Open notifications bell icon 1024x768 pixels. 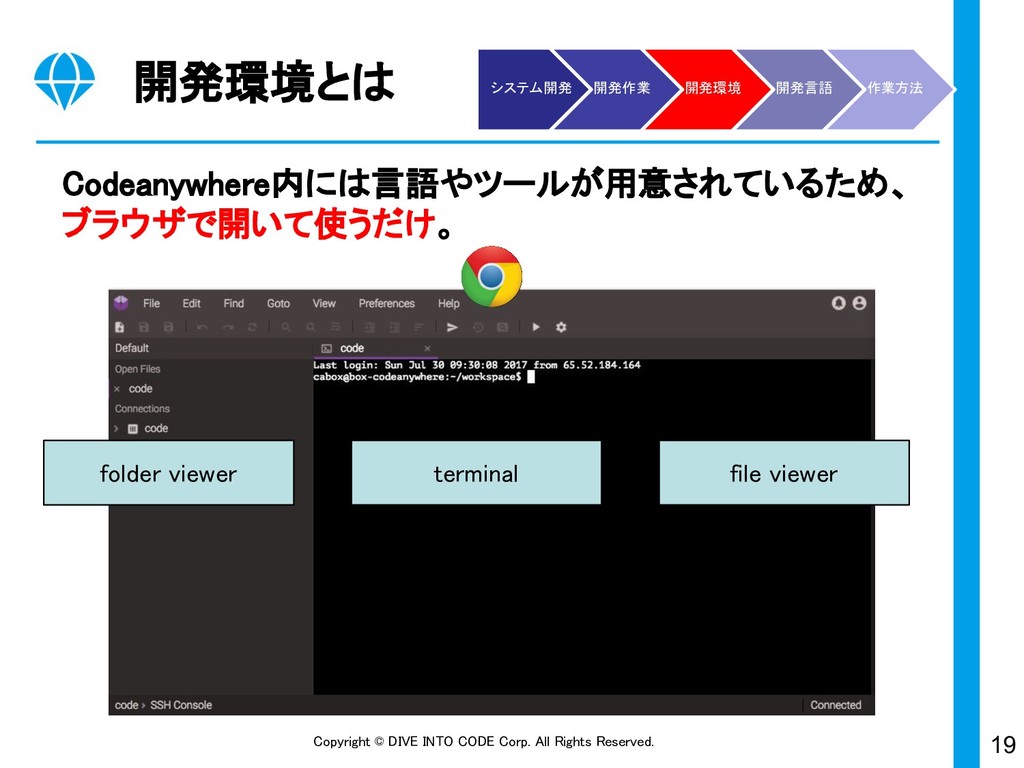(x=839, y=303)
